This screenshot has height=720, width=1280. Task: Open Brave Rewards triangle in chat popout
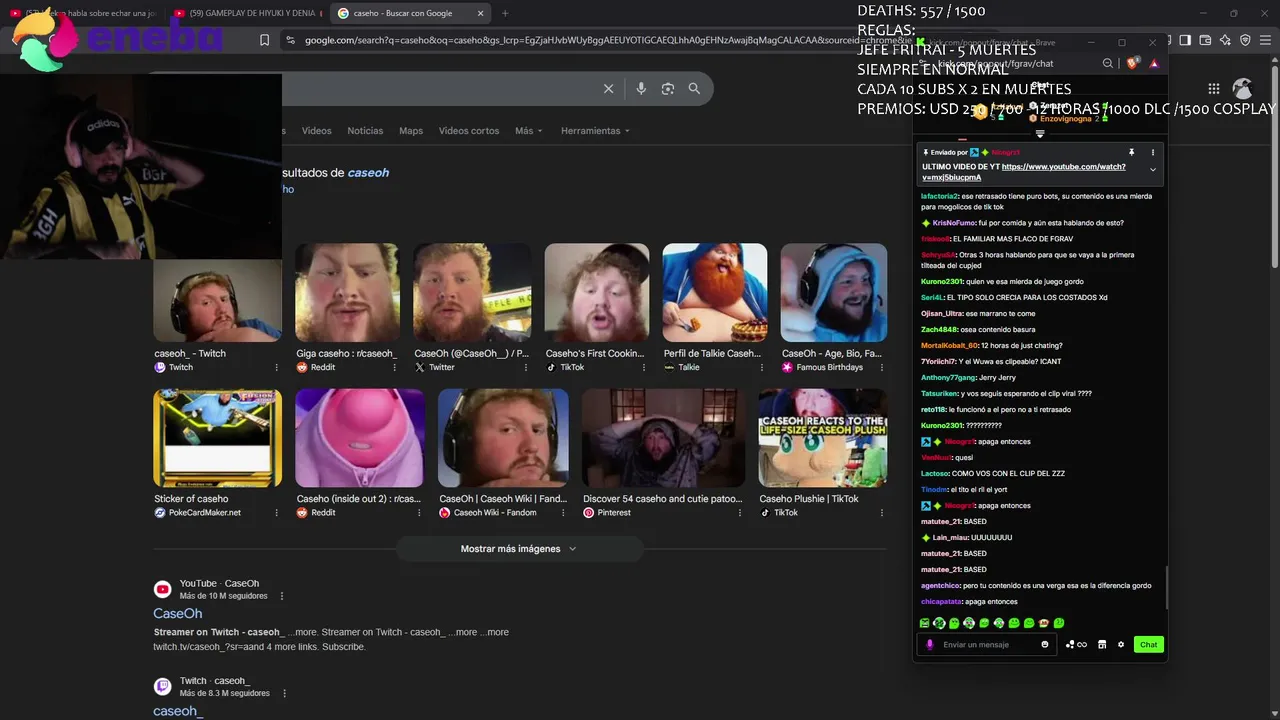[1154, 63]
